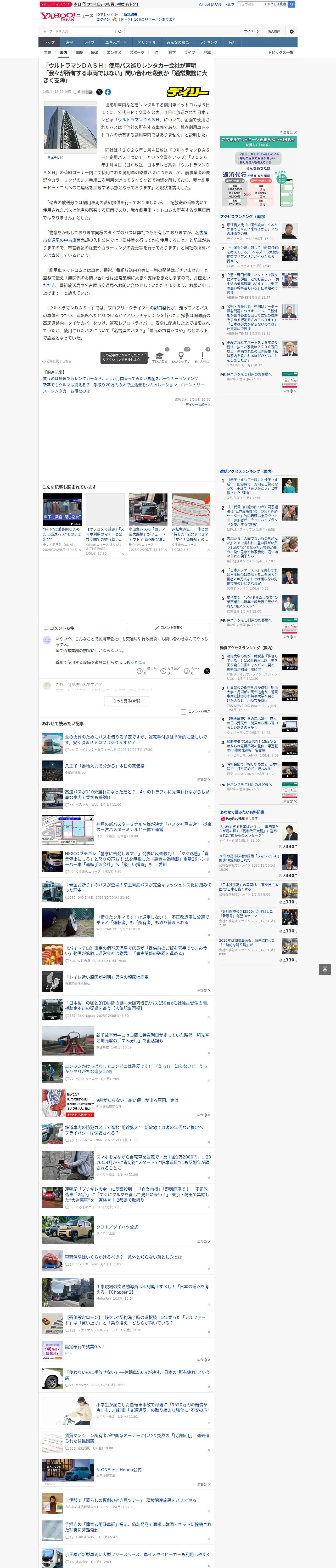Screen dimensions: 336x1568
Task: Open 運輸局 ブチギレ命令 article
Action: 137,1194
